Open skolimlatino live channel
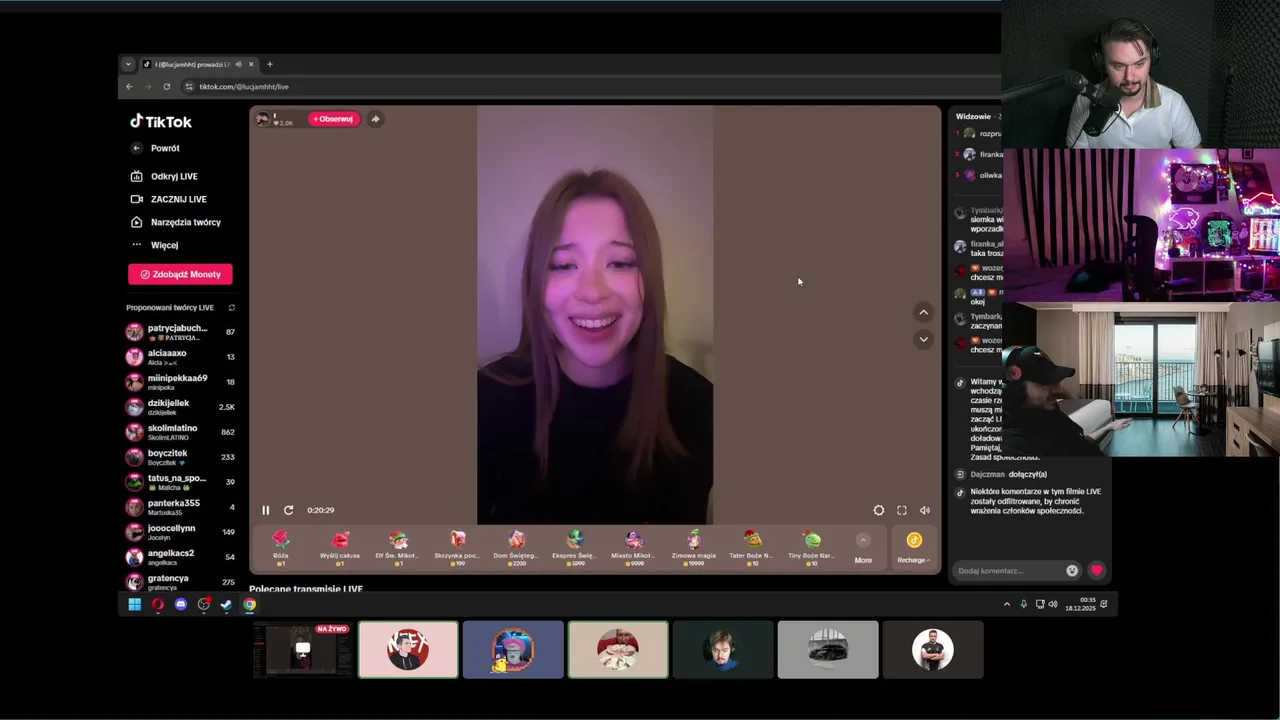Screen dimensions: 1280x720 (x=180, y=432)
